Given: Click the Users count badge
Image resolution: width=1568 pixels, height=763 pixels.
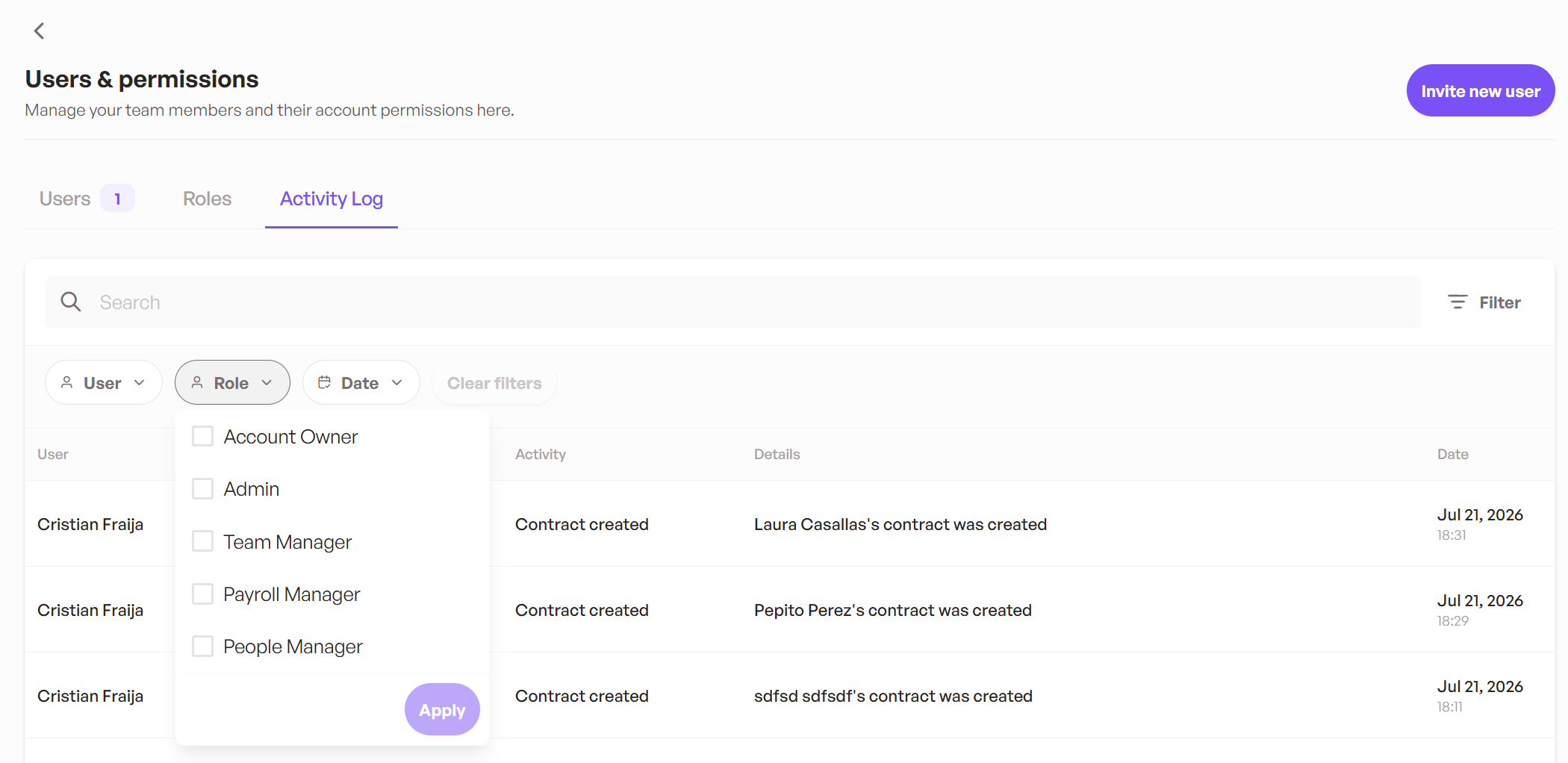Looking at the screenshot, I should pos(117,199).
